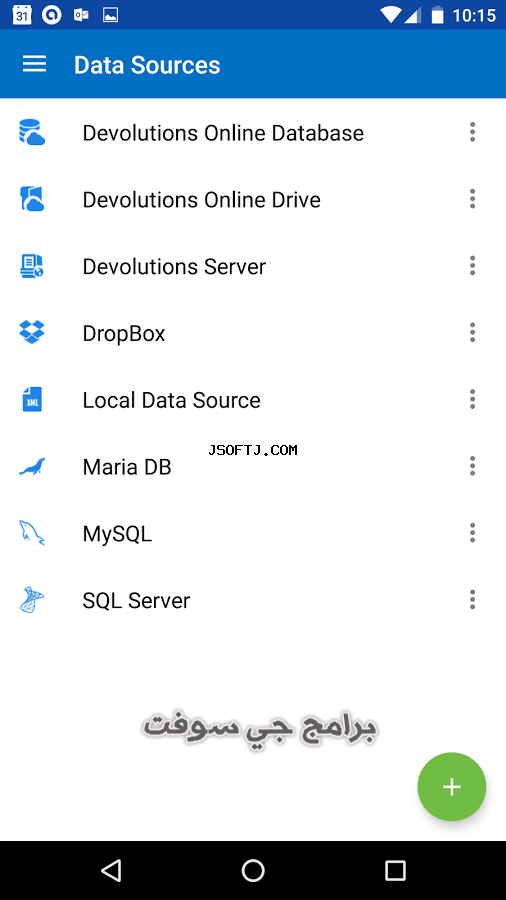Image resolution: width=506 pixels, height=900 pixels.
Task: Open options menu for MySQL
Action: [472, 533]
